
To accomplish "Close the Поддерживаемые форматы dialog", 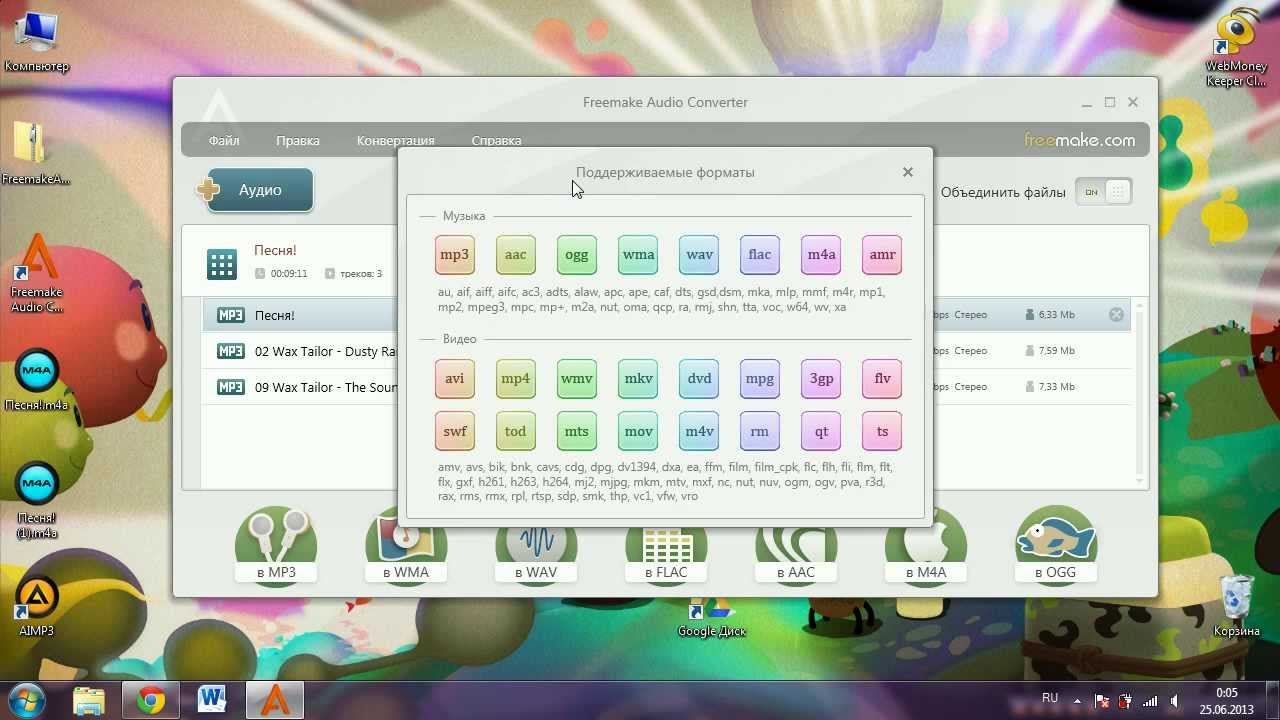I will (x=908, y=172).
